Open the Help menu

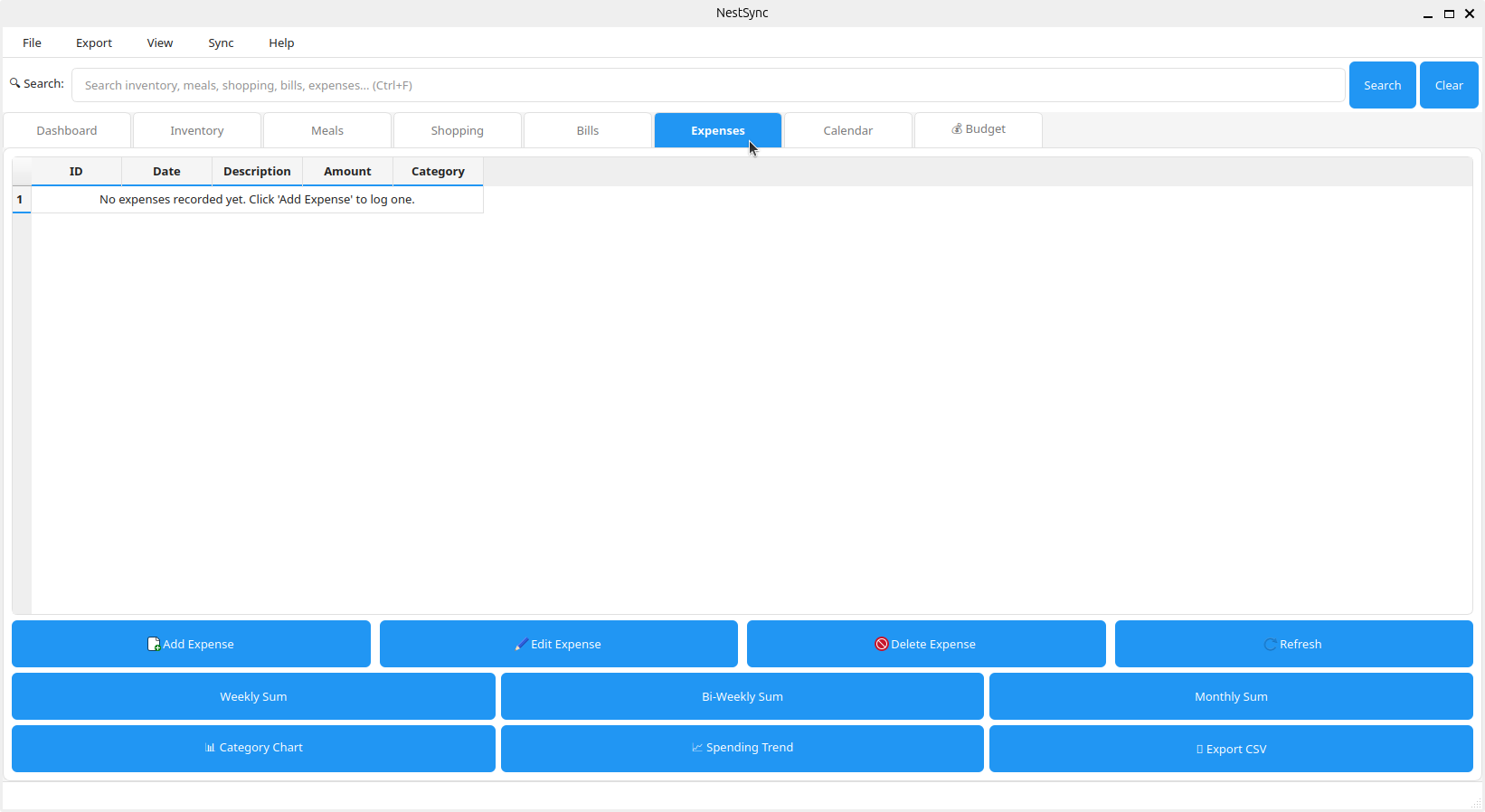point(281,42)
